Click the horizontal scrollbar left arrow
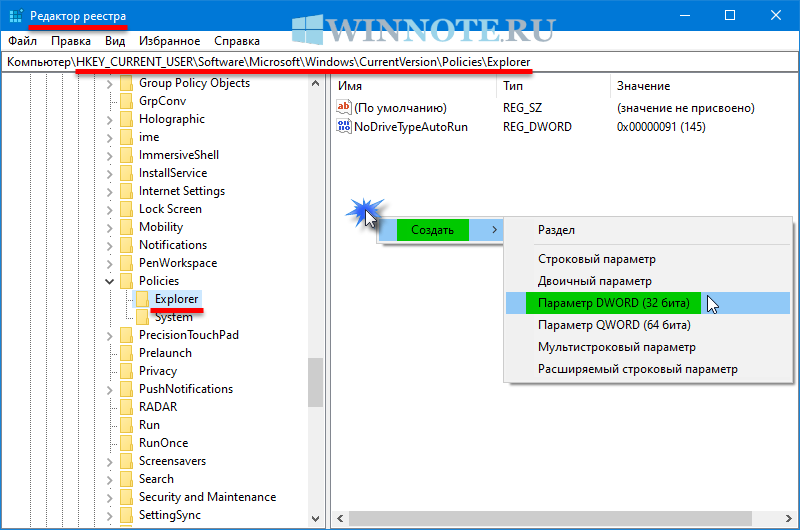Screen dimensions: 800x530 click(340, 519)
